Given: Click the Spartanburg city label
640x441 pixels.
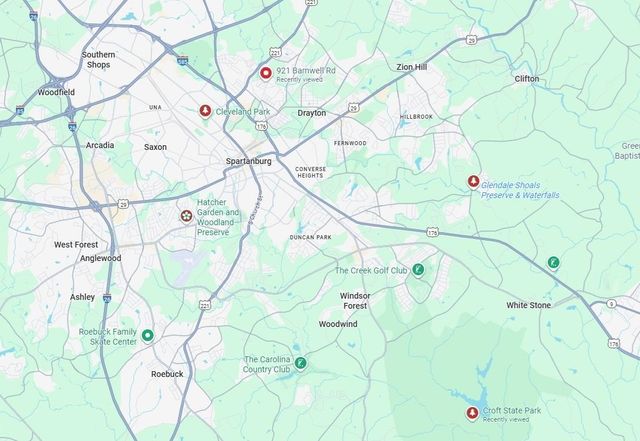Looking at the screenshot, I should [249, 161].
